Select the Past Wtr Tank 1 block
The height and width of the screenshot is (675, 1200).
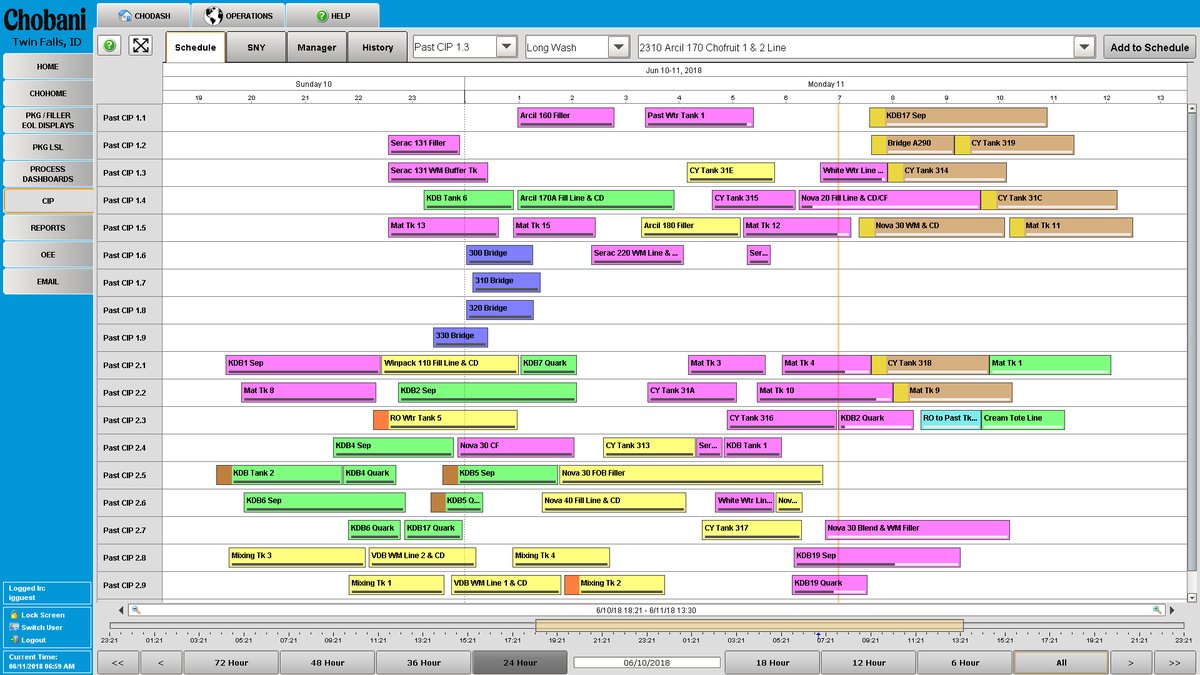(699, 117)
